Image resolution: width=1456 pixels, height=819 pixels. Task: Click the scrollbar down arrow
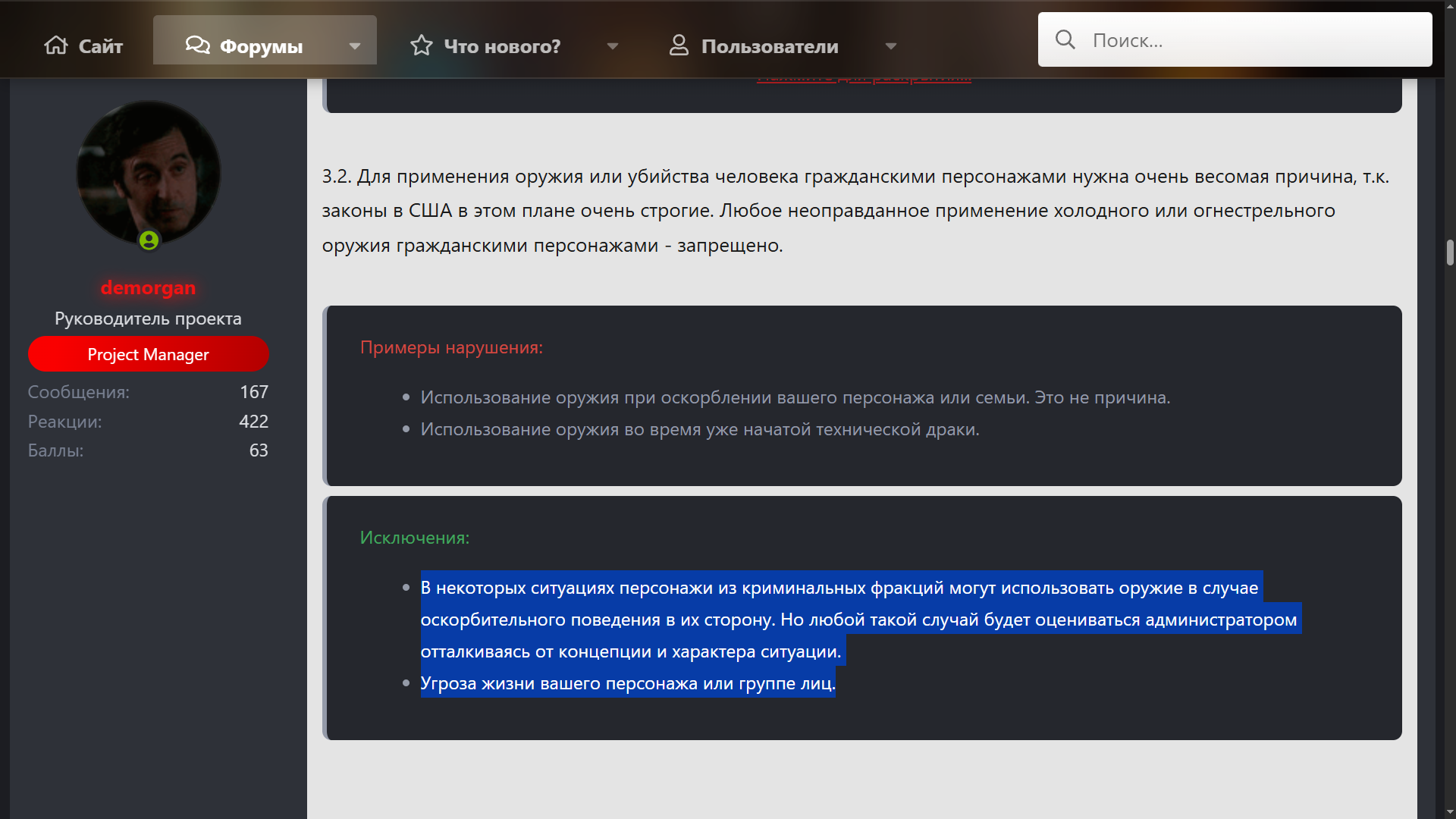(x=1450, y=811)
